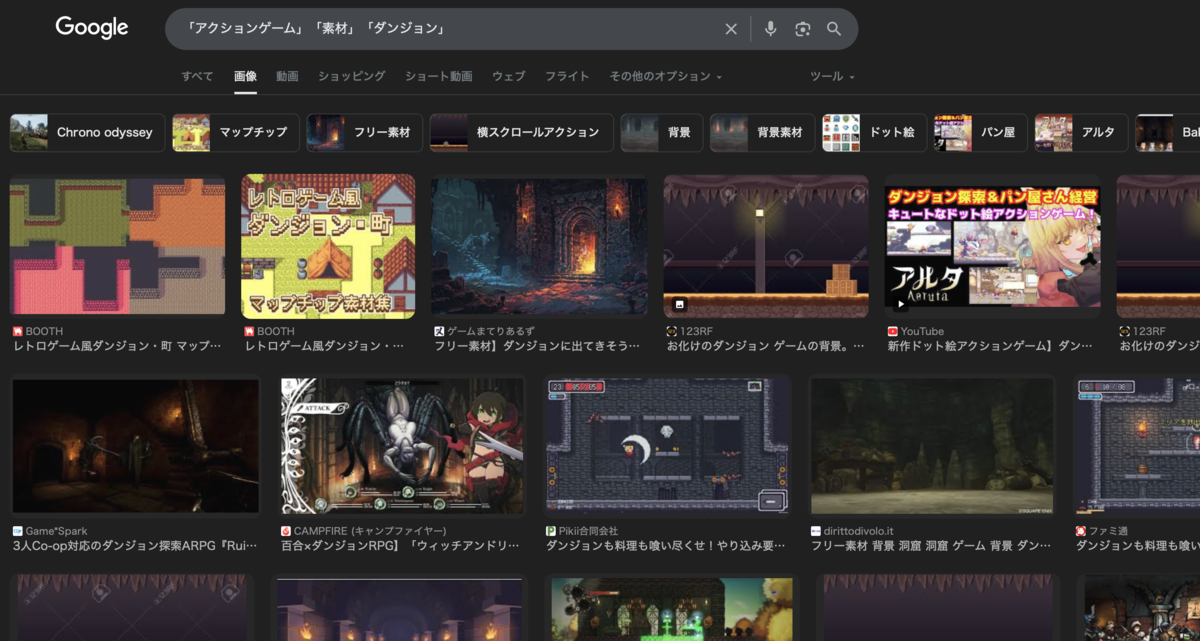Click the licensable badge on the 123RF lamp image
This screenshot has height=641, width=1200.
680,303
